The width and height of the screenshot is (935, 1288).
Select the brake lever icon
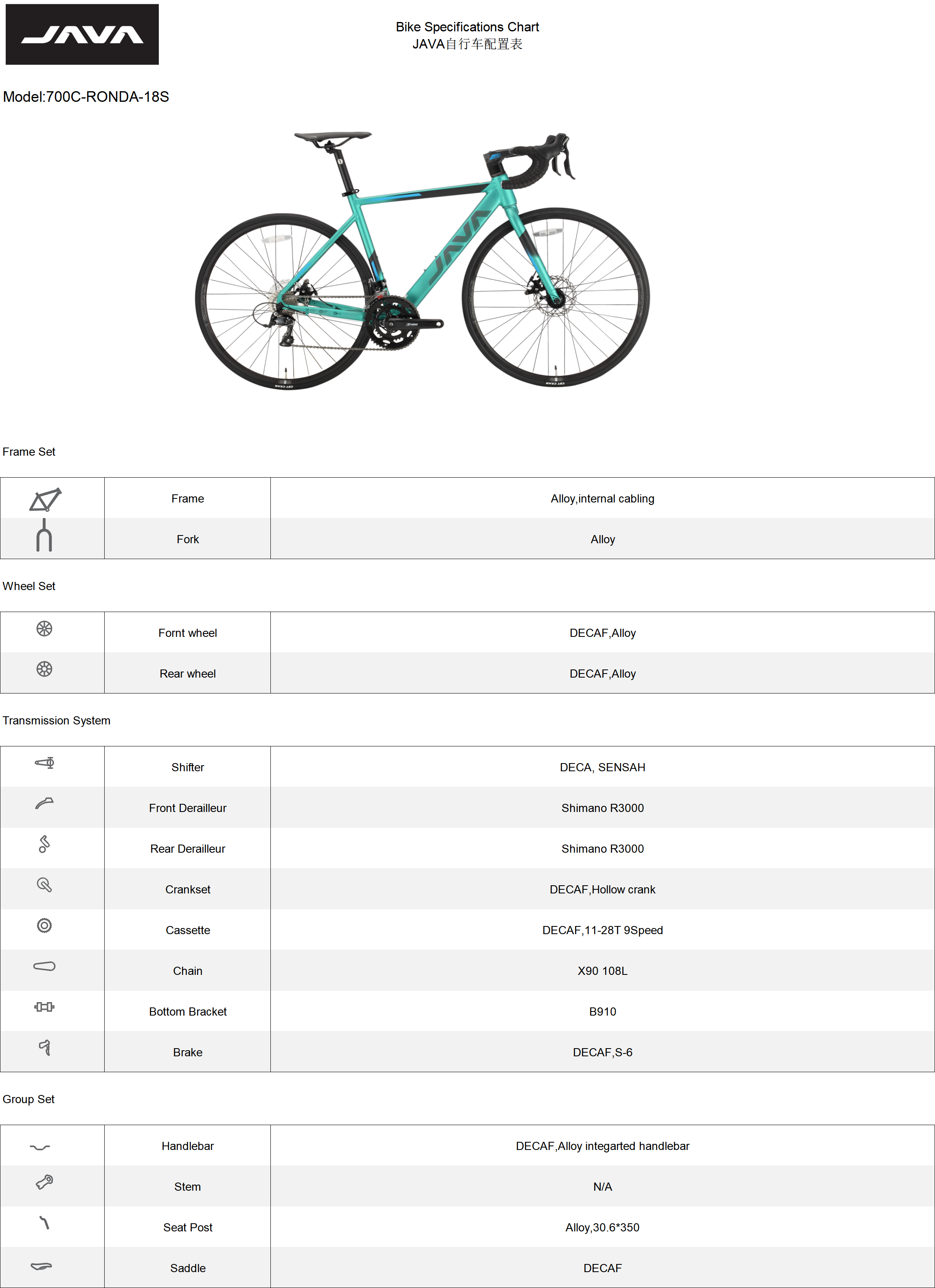[x=45, y=1048]
